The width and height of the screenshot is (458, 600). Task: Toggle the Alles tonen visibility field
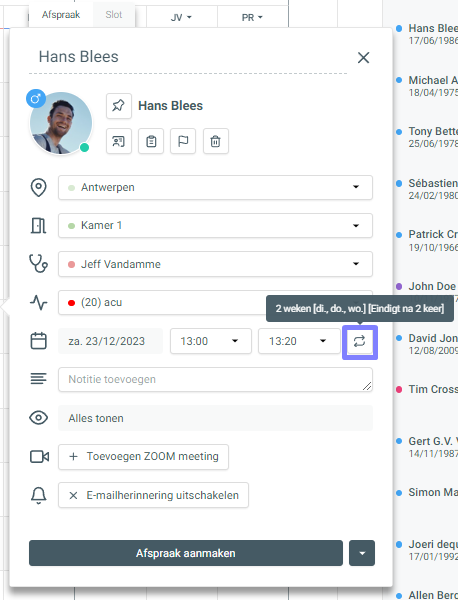click(215, 418)
